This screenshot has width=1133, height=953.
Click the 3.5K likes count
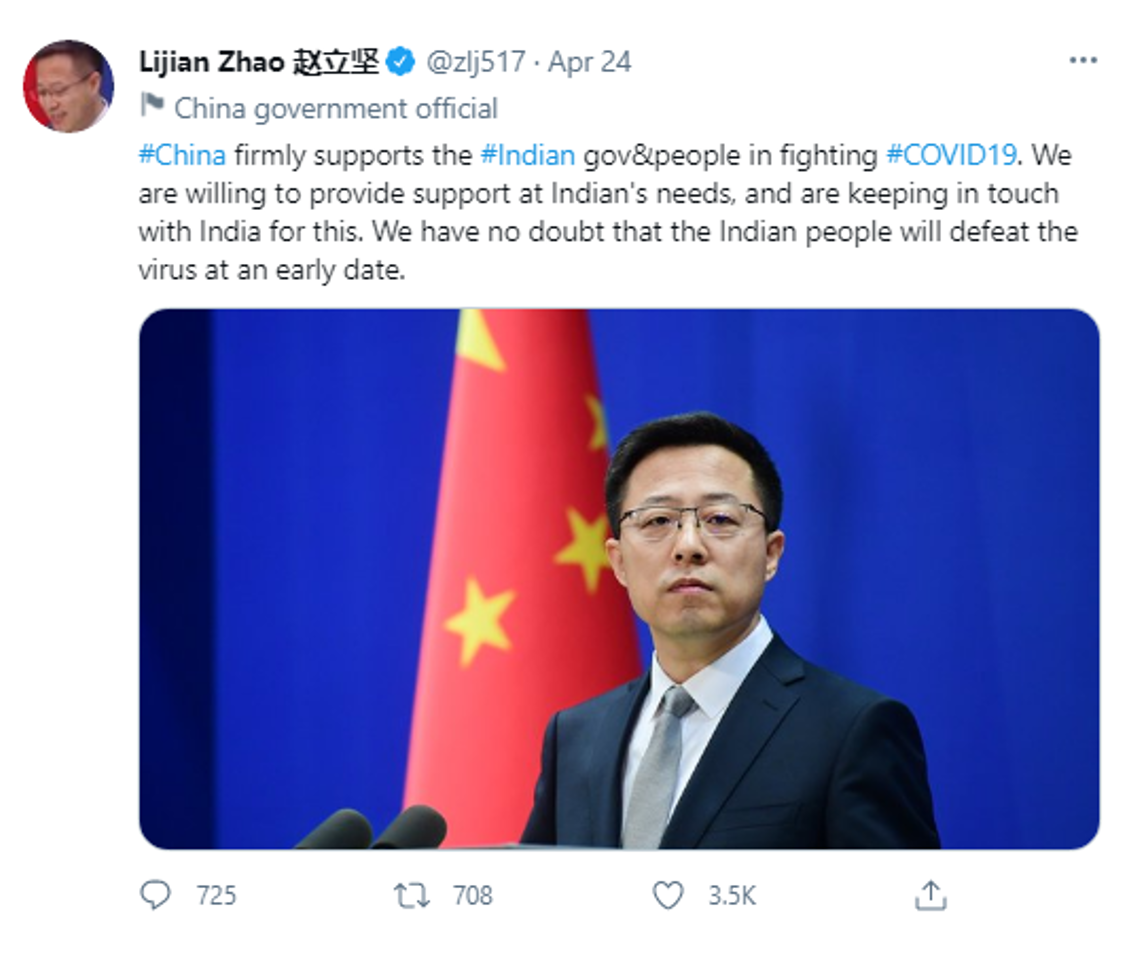point(732,896)
